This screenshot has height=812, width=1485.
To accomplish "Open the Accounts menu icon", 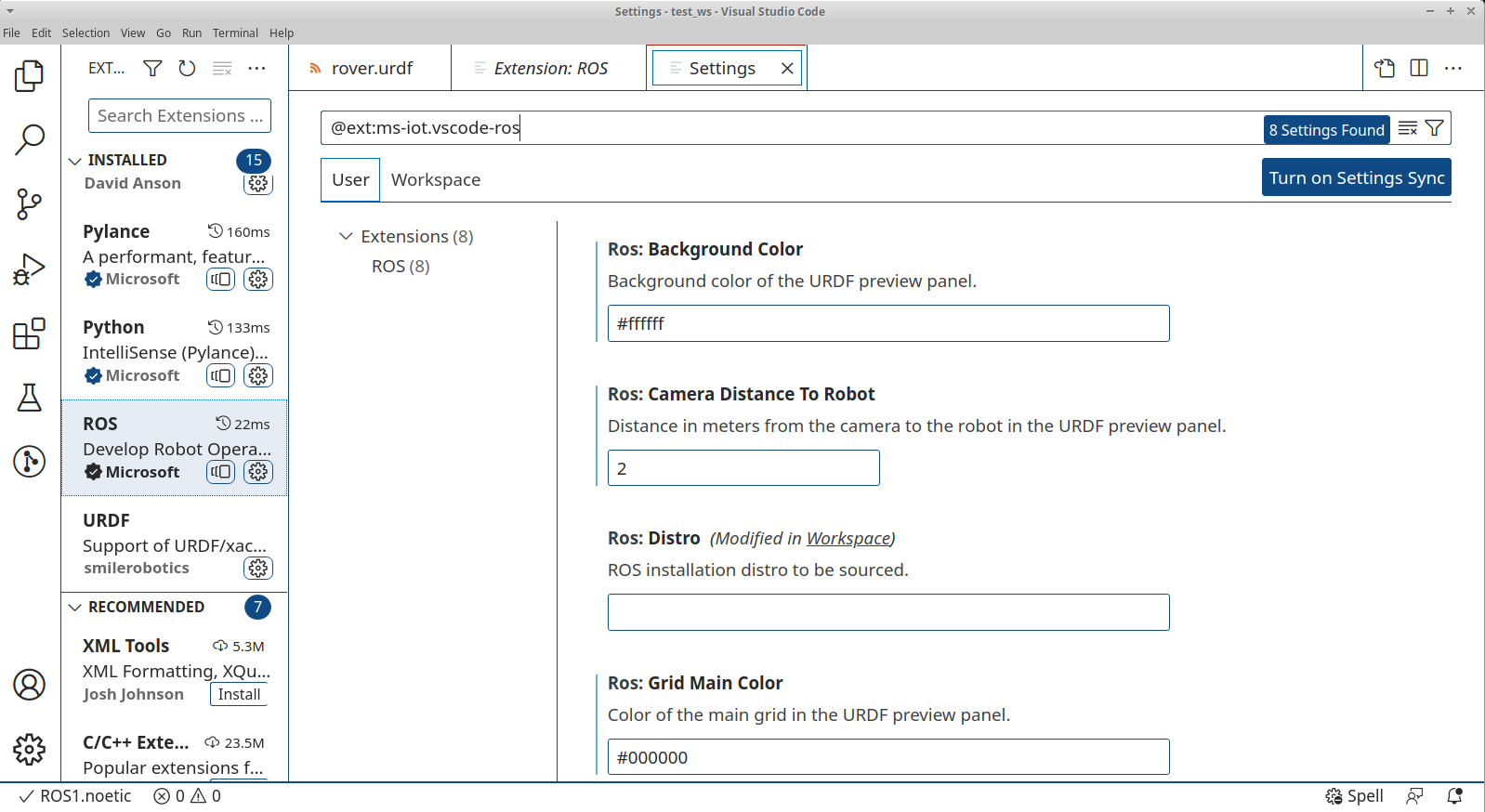I will (30, 685).
